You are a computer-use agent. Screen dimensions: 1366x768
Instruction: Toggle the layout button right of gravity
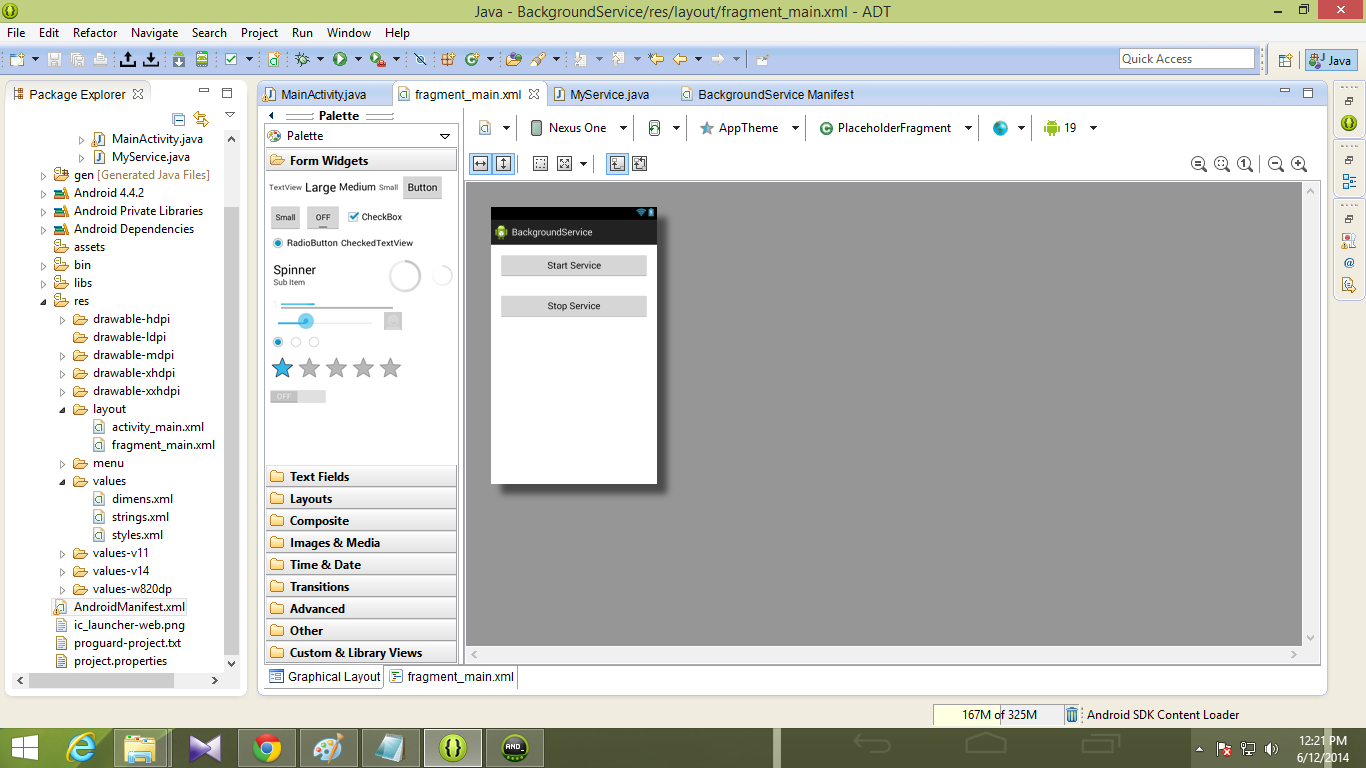coord(640,163)
